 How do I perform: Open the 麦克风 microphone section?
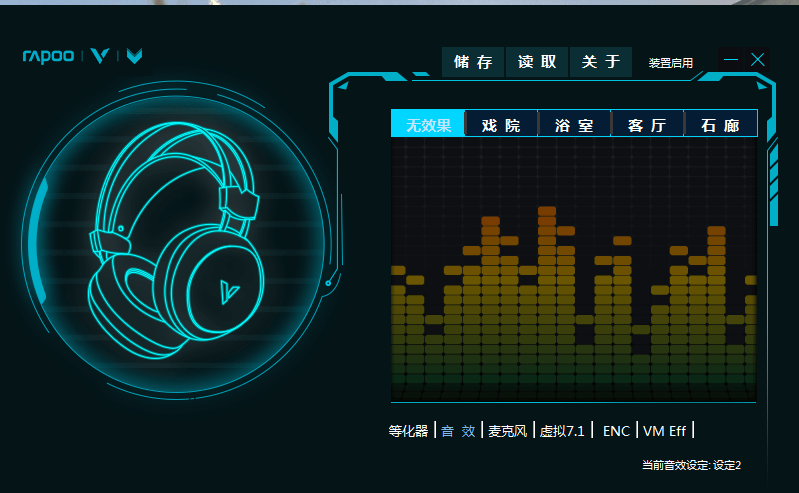[x=507, y=431]
